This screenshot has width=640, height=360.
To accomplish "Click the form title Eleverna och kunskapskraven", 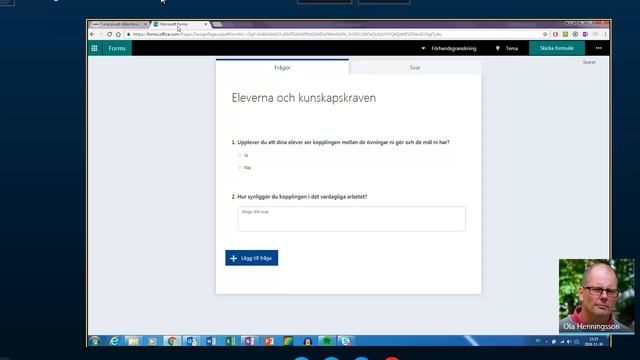I will coord(304,98).
